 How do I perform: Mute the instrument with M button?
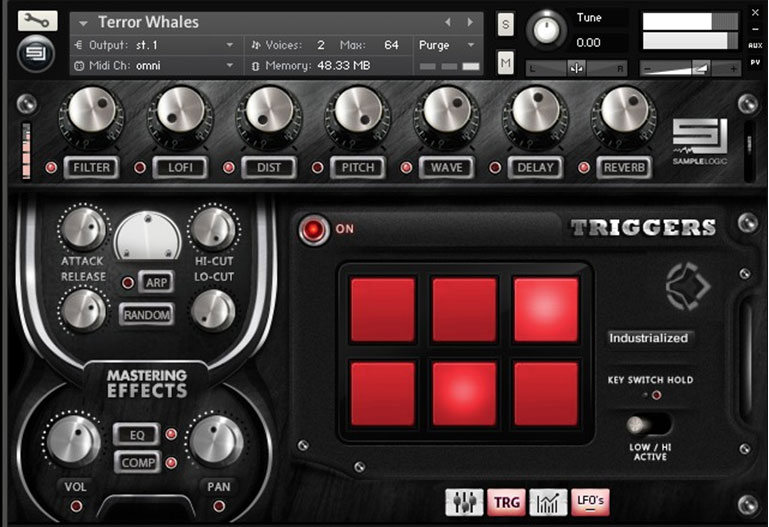pos(505,63)
